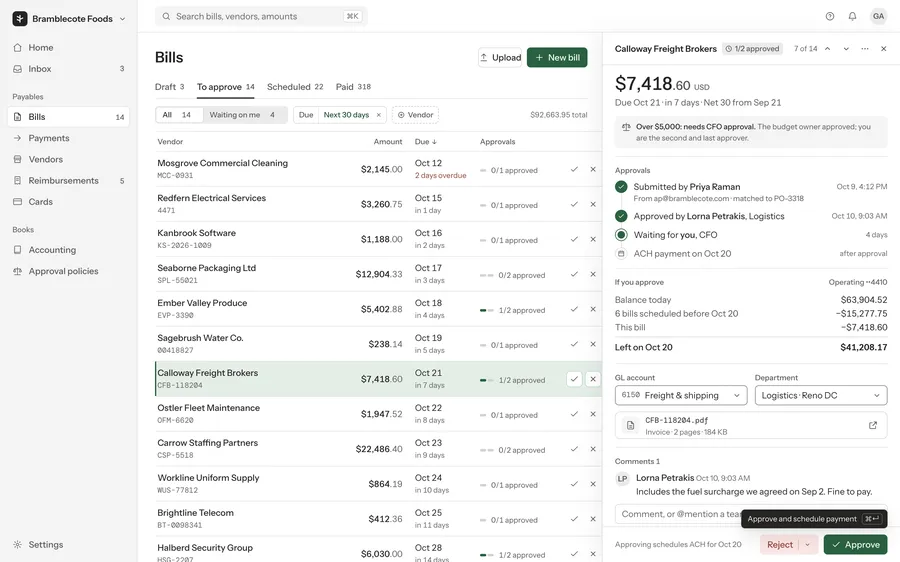This screenshot has height=562, width=900.
Task: Focus the search bills, vendors, amounts field
Action: 261,17
